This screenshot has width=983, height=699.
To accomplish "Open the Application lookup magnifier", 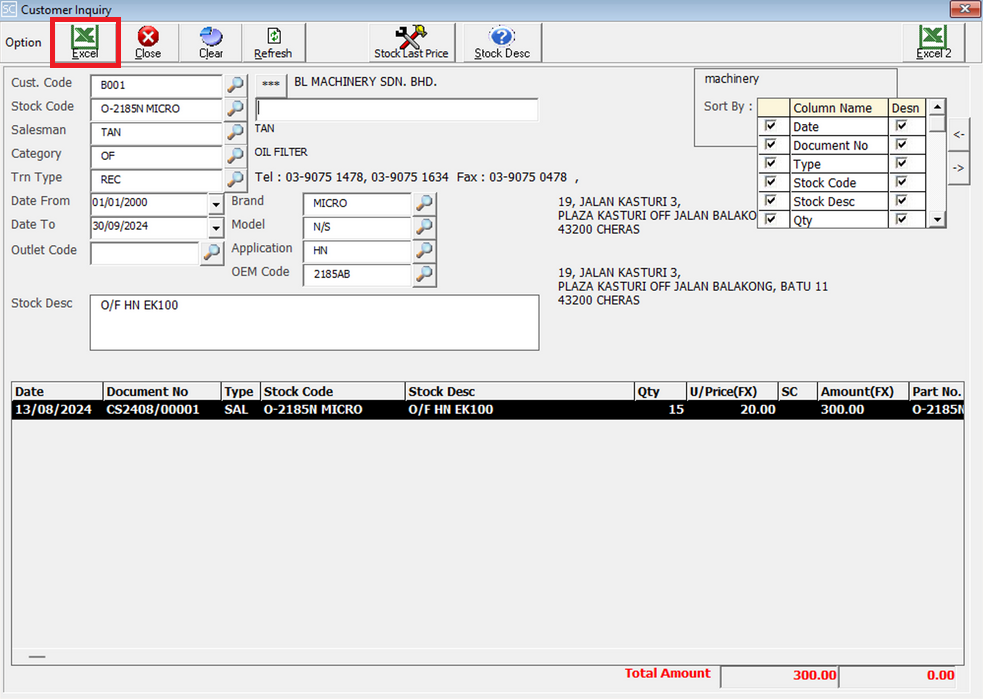I will pyautogui.click(x=424, y=250).
